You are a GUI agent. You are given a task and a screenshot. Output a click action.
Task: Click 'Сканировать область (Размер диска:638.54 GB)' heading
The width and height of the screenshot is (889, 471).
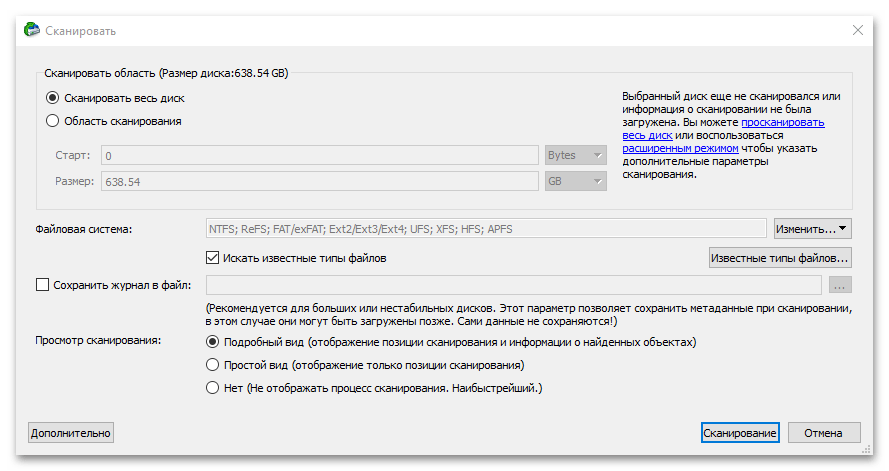166,73
